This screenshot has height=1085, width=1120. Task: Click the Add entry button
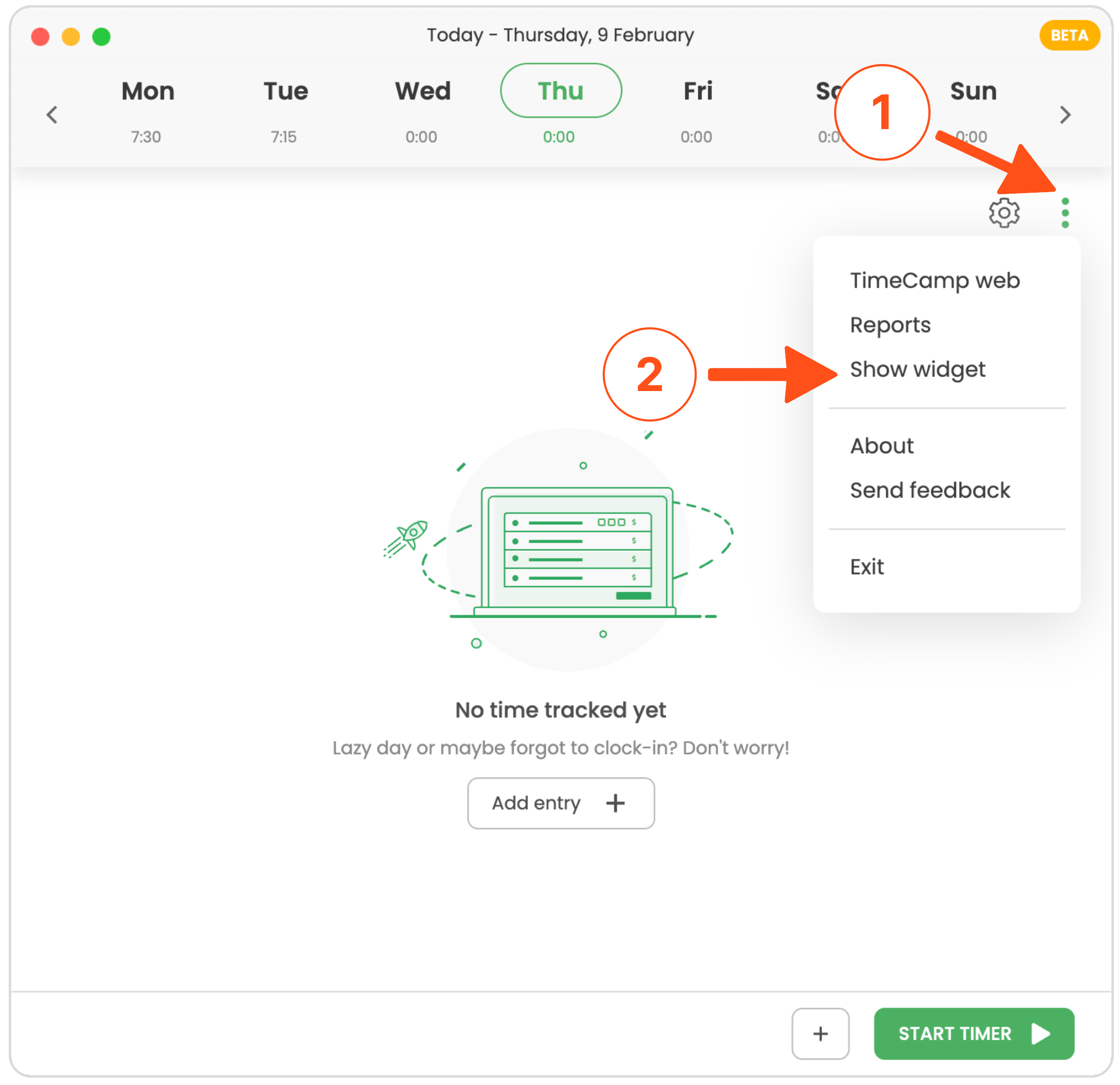[x=561, y=803]
